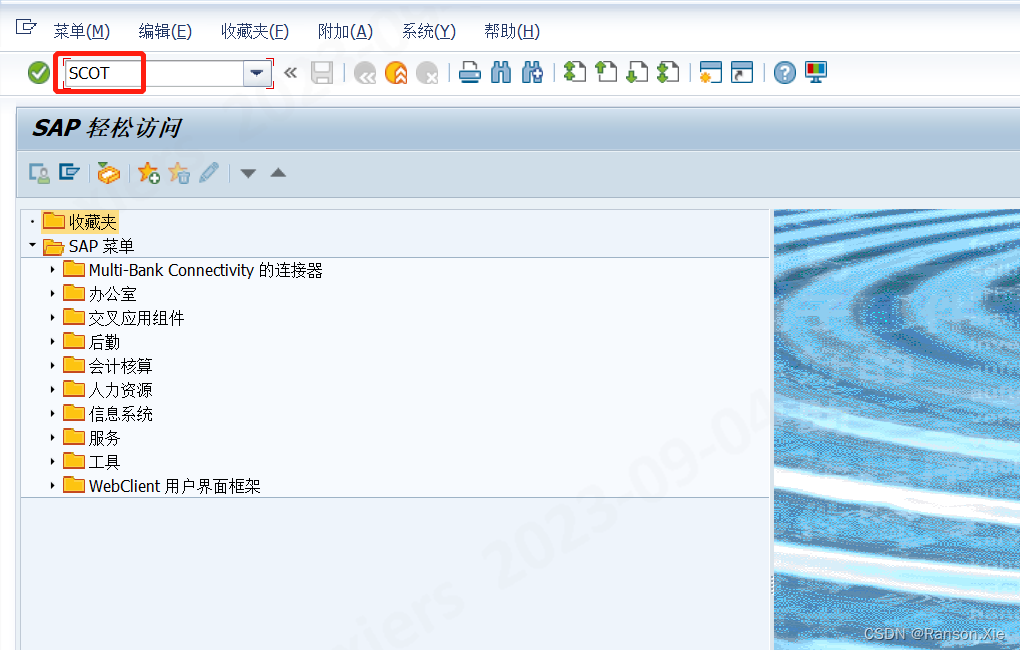The image size is (1020, 650).
Task: Expand the 人力资源 folder node
Action: point(53,390)
